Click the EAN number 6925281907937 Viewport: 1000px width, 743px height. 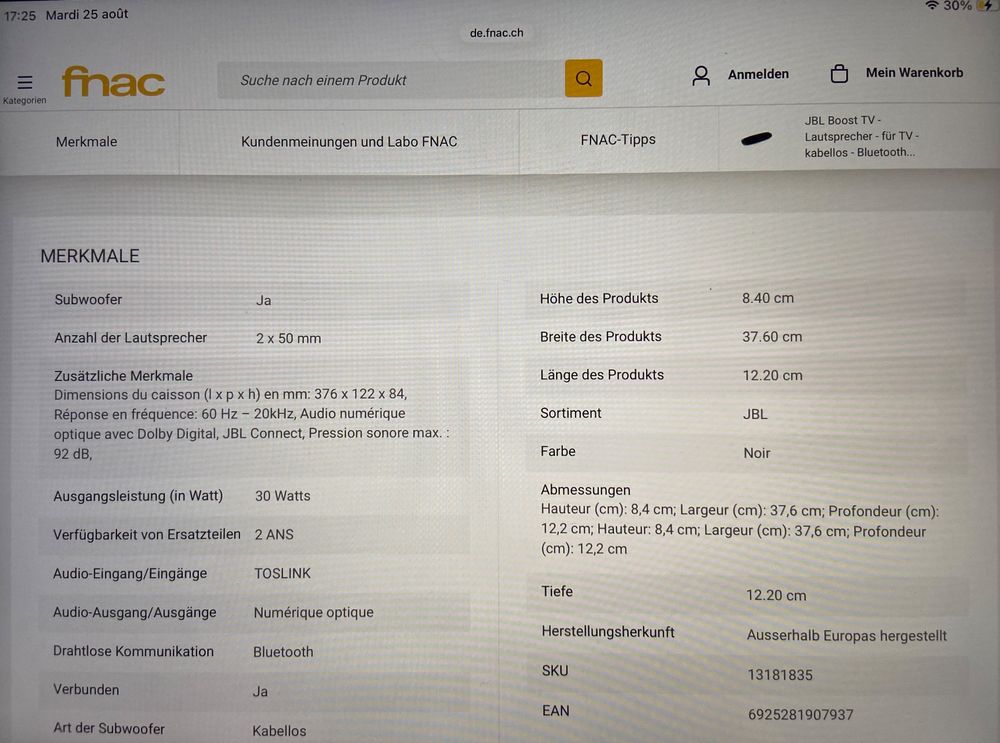(800, 714)
